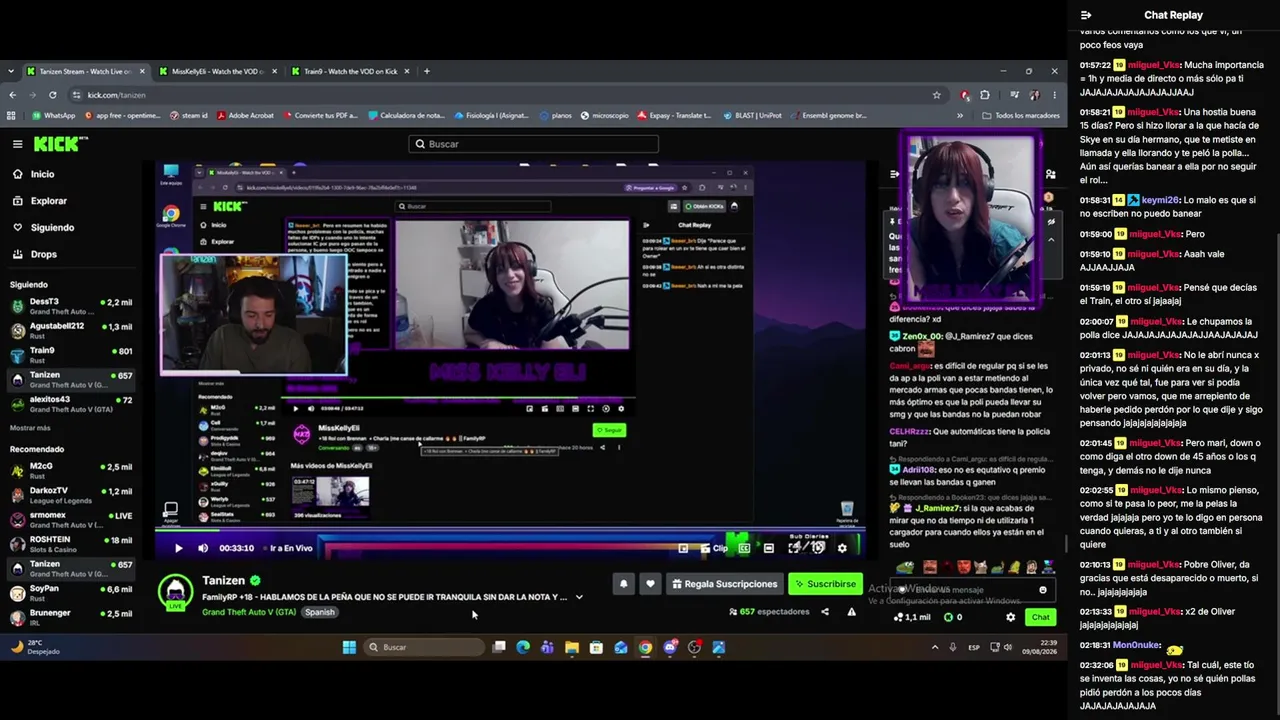
Task: Open Grand Theft Auto V category link
Action: [x=249, y=612]
